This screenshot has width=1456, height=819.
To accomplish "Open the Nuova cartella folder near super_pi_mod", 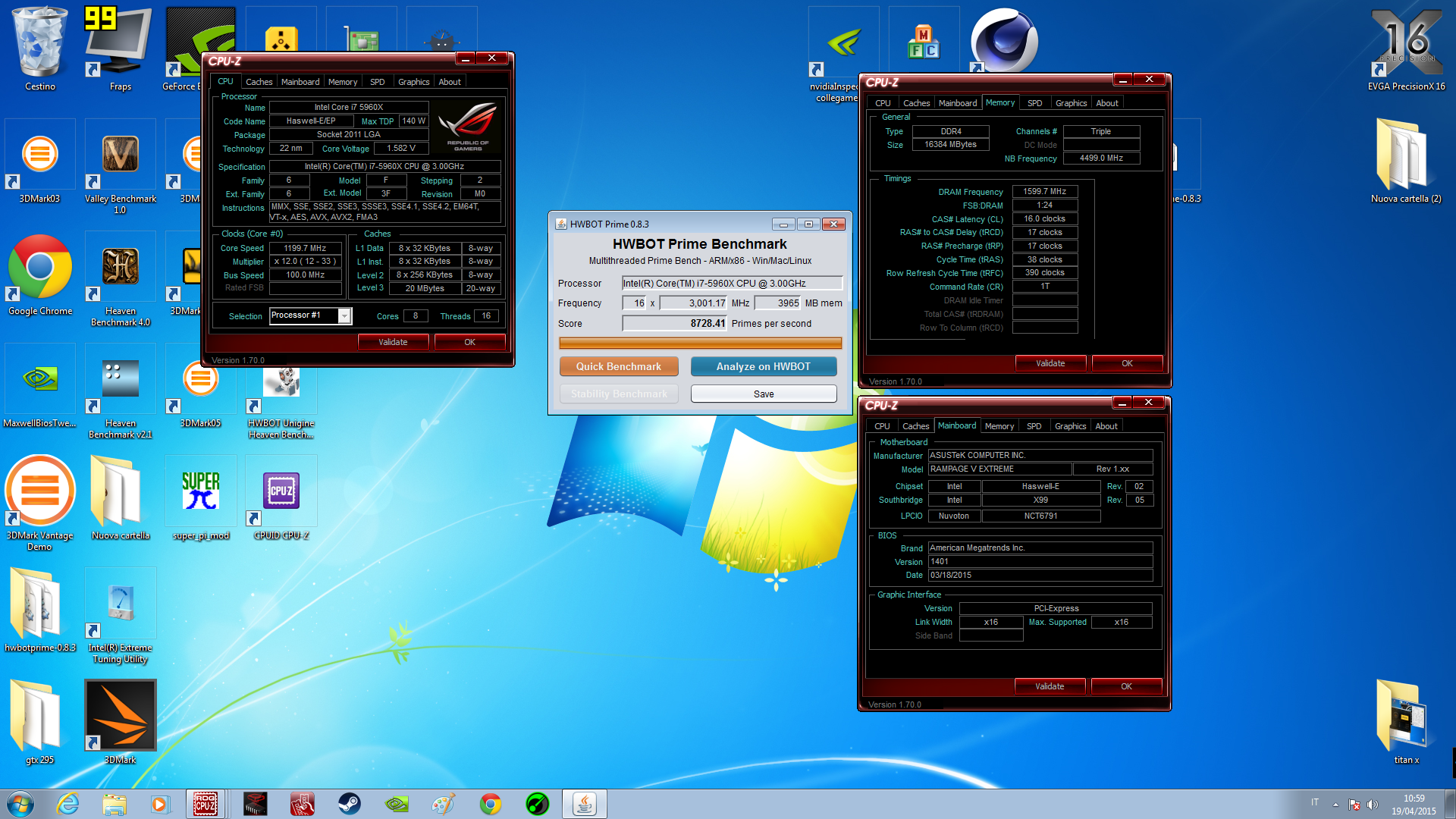I will [120, 499].
